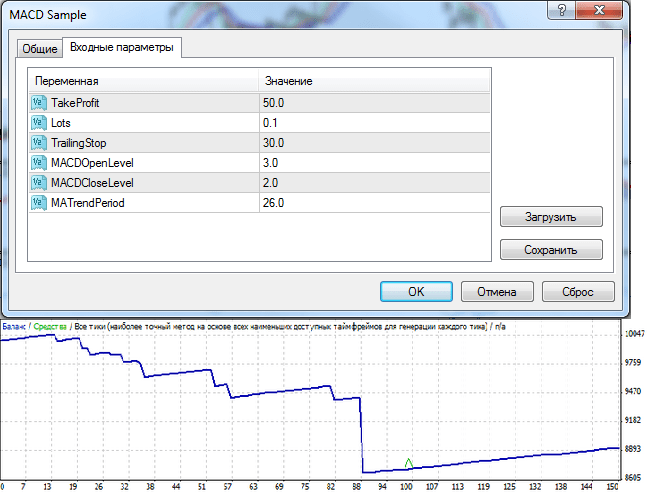This screenshot has height=500, width=649.
Task: Click the MACDOpenLevel variable icon
Action: coord(38,163)
